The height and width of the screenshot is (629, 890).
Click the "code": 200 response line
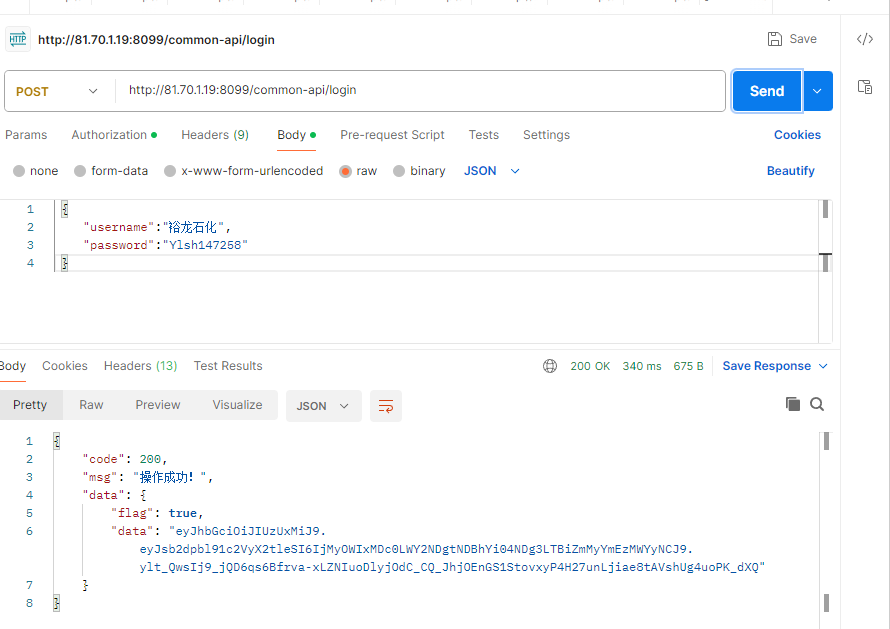pos(125,459)
